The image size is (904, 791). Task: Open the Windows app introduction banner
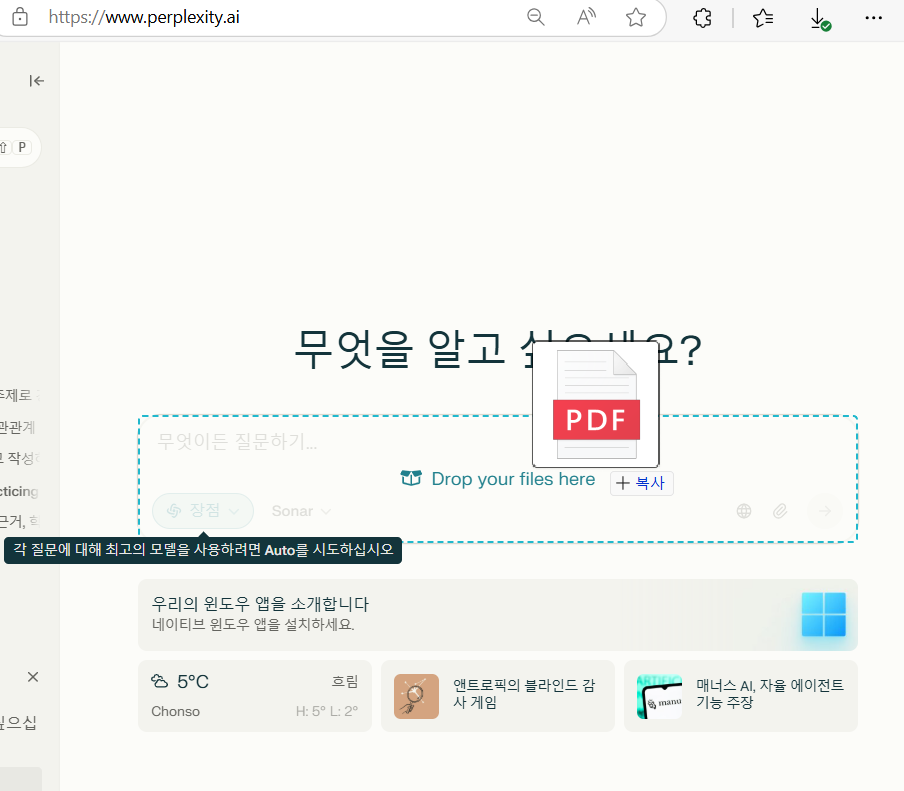498,615
